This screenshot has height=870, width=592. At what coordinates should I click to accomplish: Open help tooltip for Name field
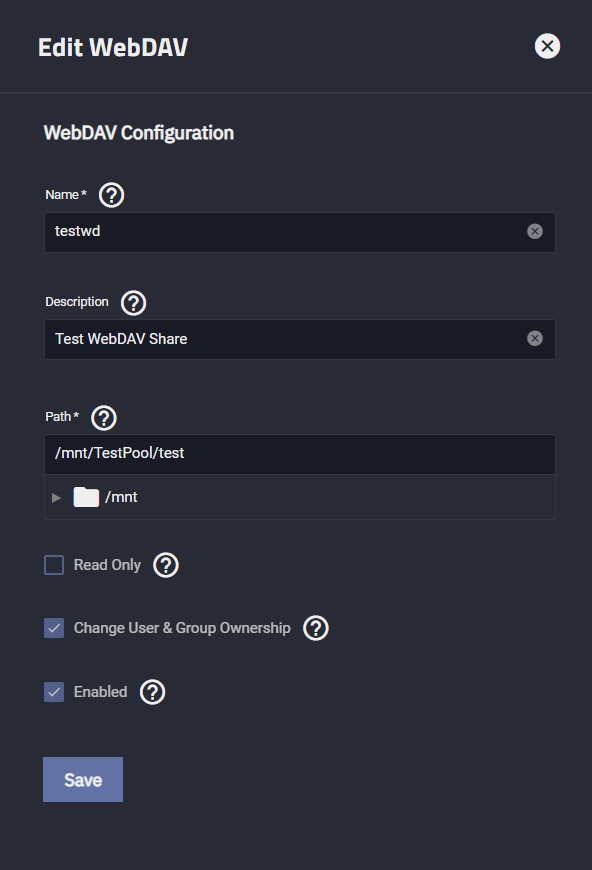pyautogui.click(x=112, y=195)
